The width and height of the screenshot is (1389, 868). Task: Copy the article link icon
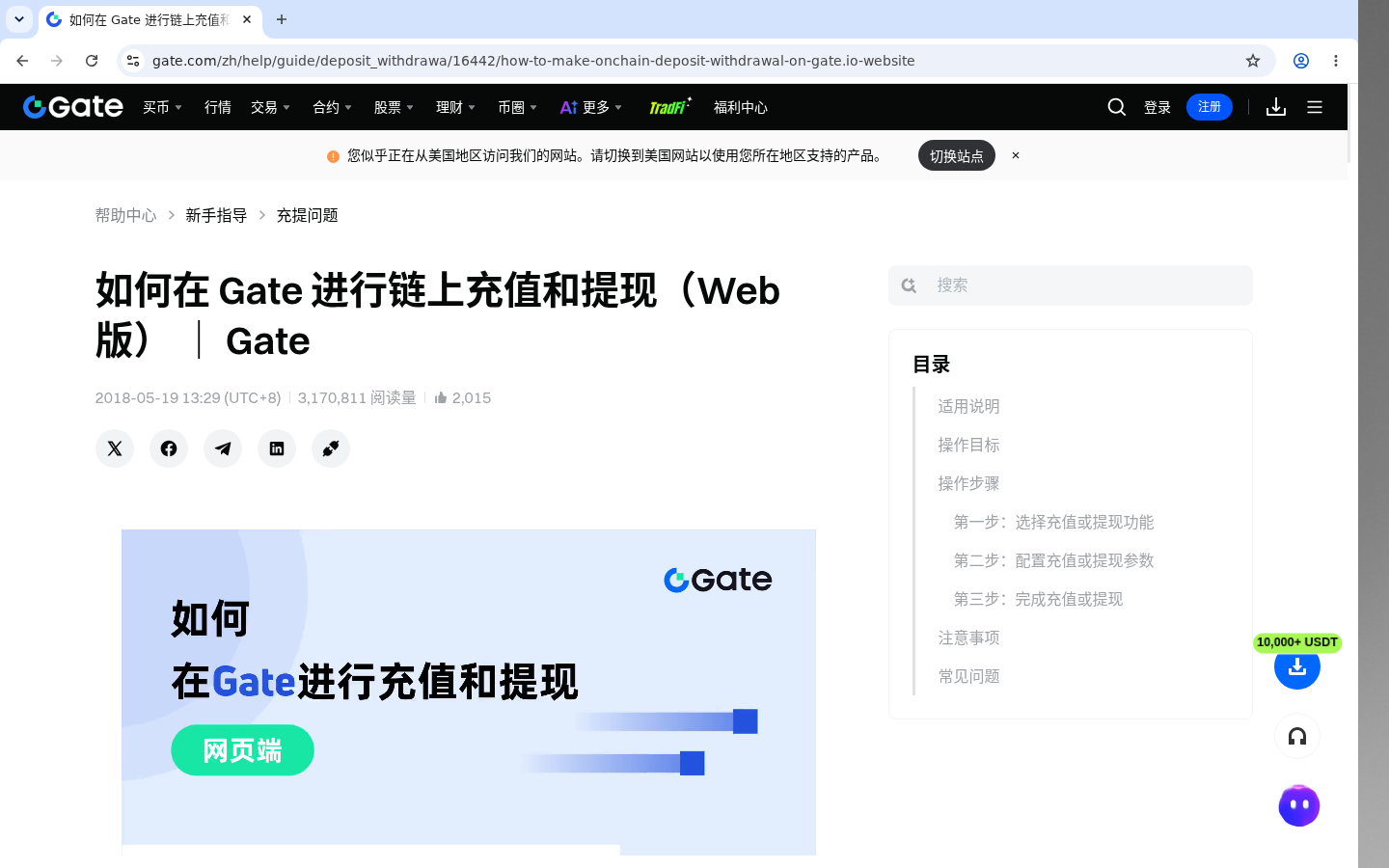pos(331,448)
